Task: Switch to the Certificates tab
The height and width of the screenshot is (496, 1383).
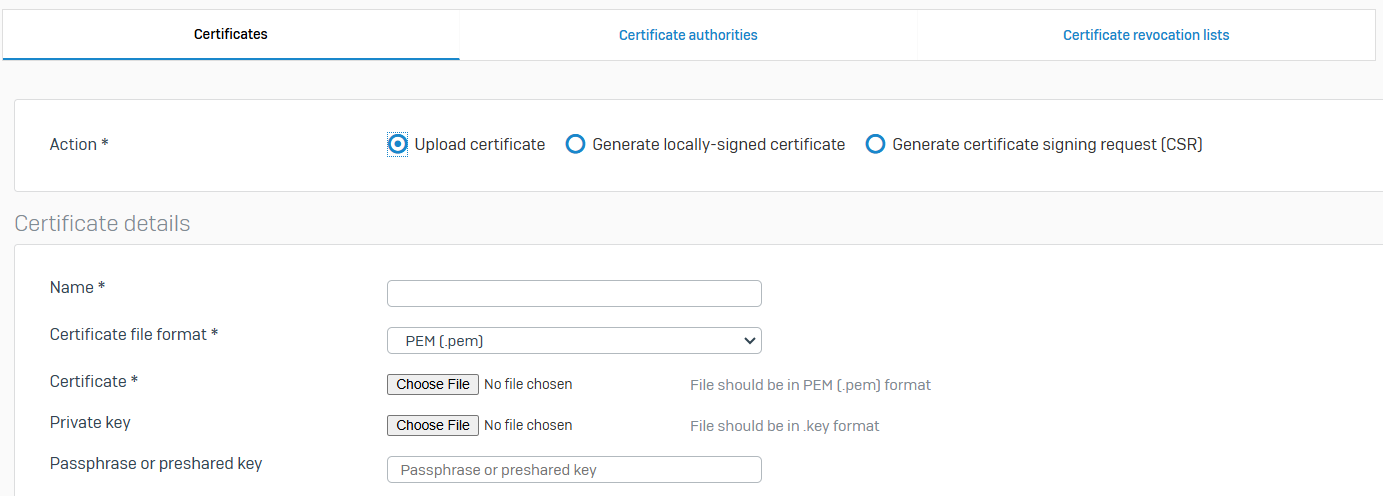Action: (x=230, y=35)
